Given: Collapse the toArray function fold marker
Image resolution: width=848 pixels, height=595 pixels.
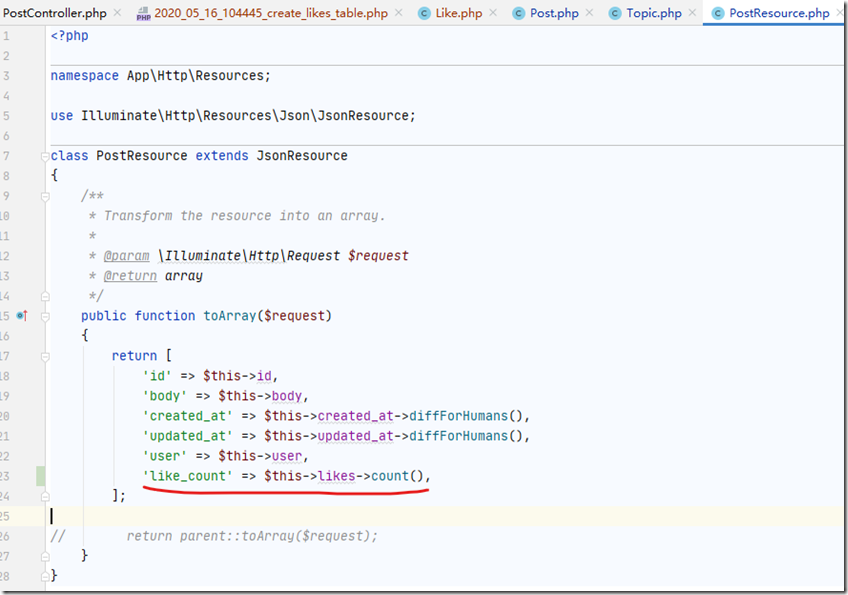Looking at the screenshot, I should click(45, 316).
